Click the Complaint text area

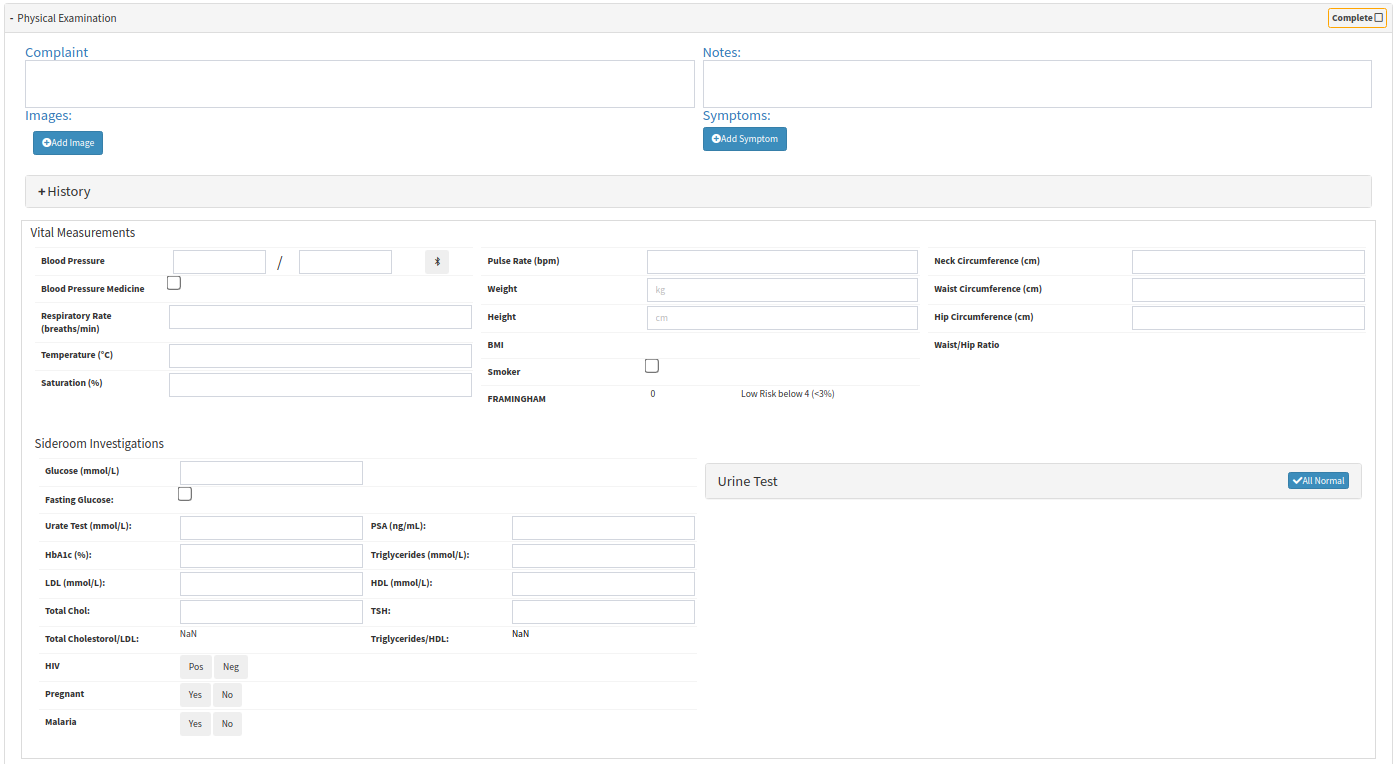tap(360, 84)
